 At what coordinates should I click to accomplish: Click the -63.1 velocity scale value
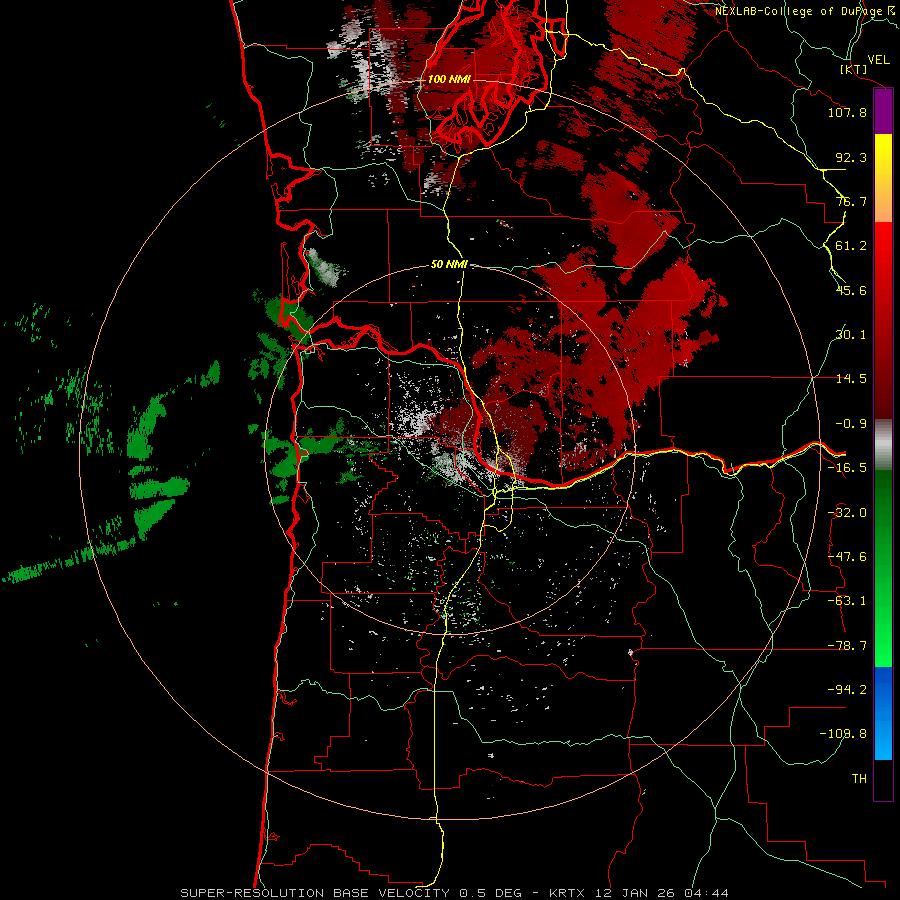[x=847, y=601]
